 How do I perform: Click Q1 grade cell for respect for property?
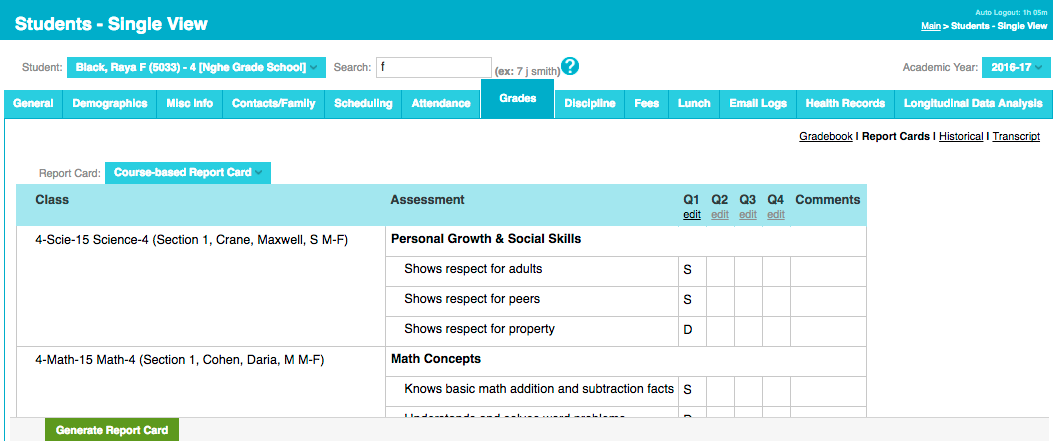click(692, 329)
